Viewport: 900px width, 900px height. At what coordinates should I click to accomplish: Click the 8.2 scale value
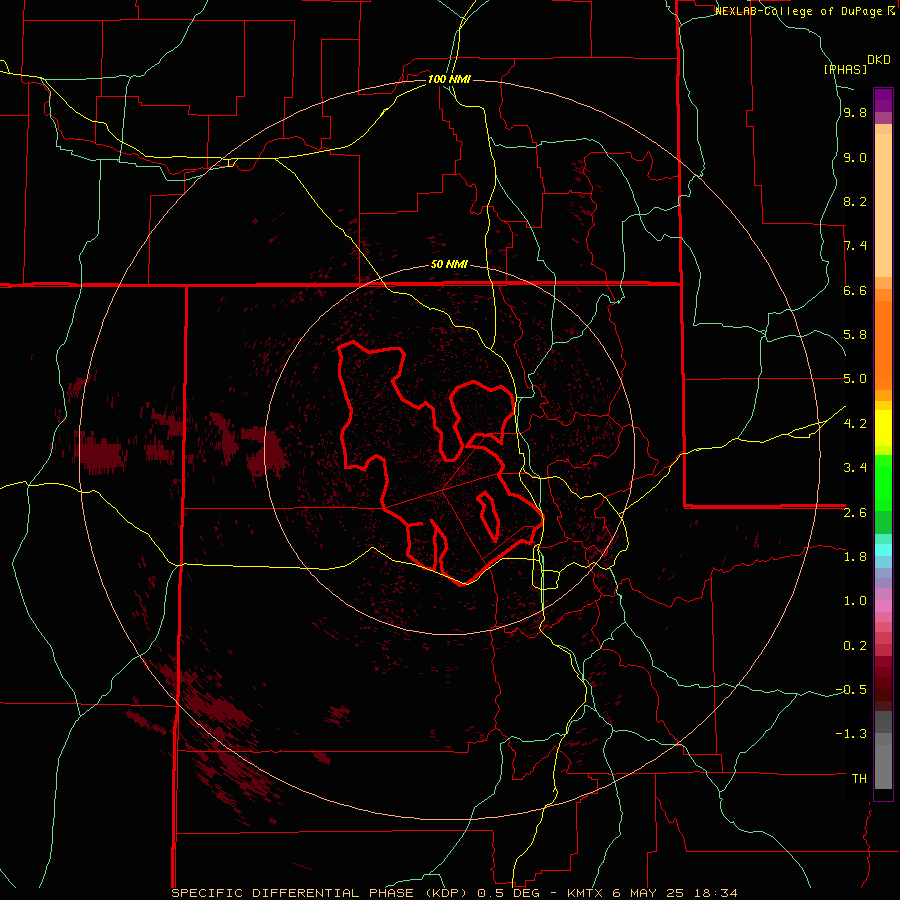coord(855,201)
